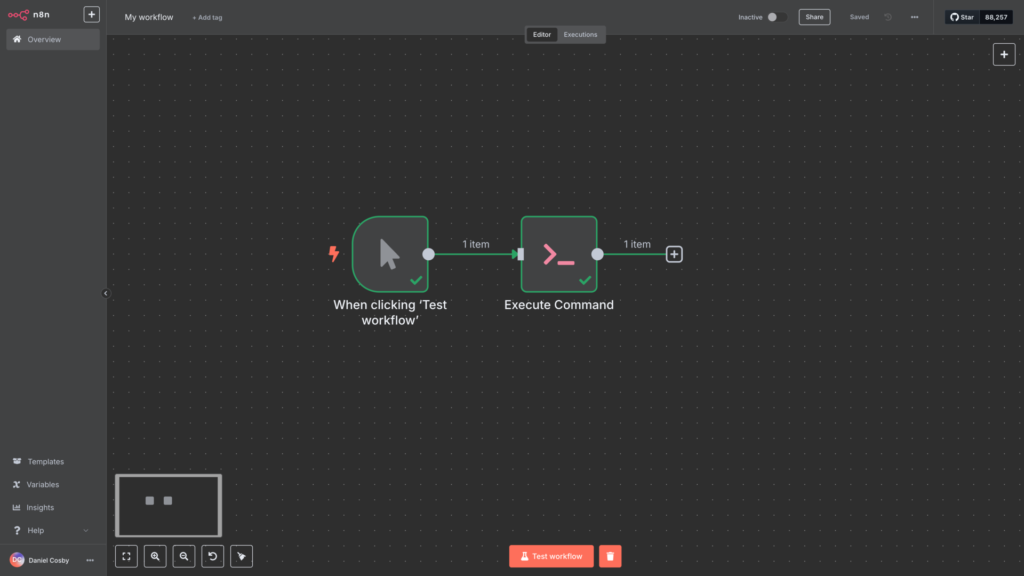Click the tidy up nodes pointer icon

click(241, 556)
